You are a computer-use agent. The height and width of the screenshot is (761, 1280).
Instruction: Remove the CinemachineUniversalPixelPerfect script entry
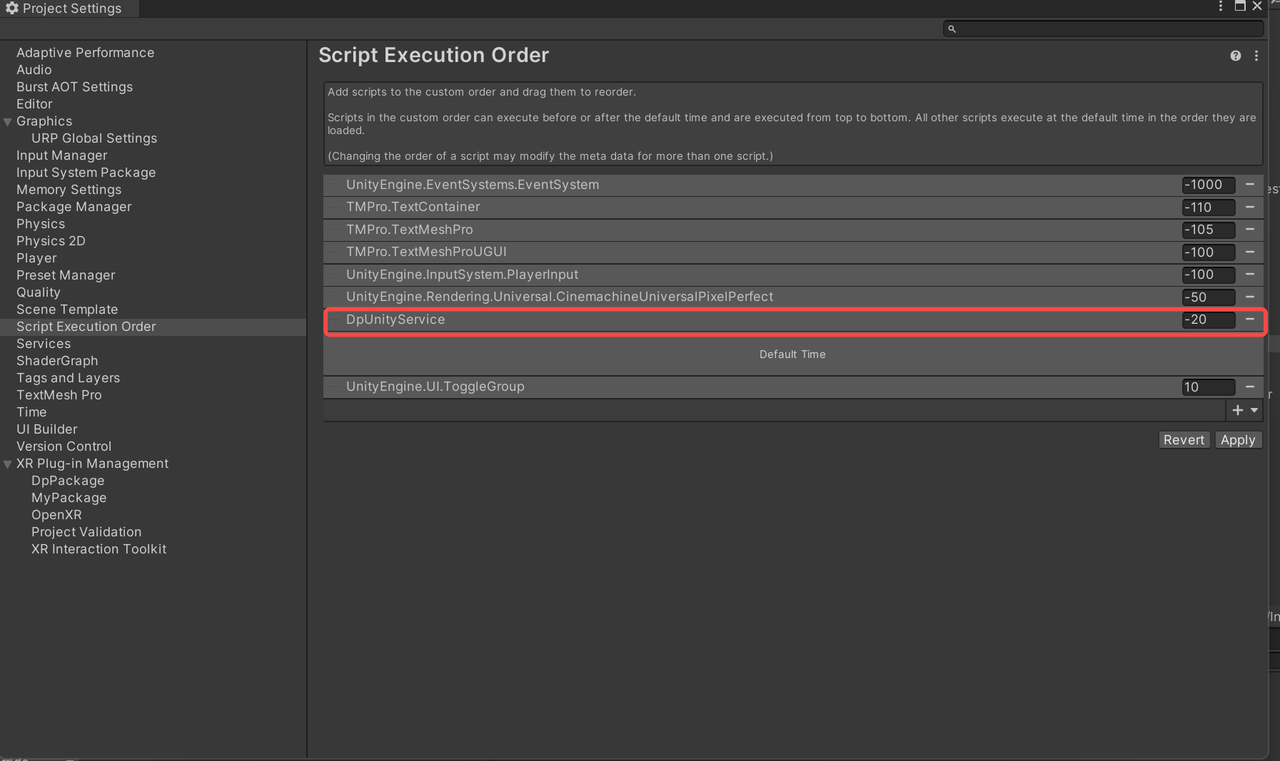(x=1250, y=296)
